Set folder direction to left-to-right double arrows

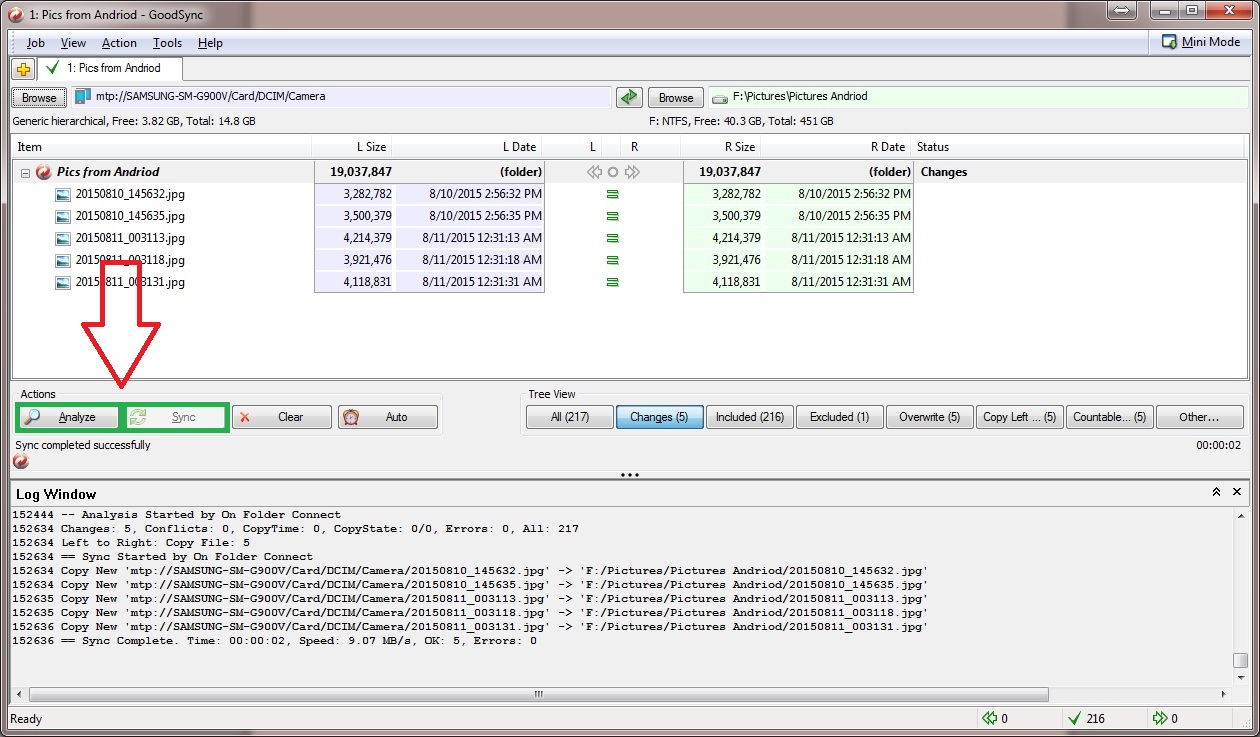point(632,172)
